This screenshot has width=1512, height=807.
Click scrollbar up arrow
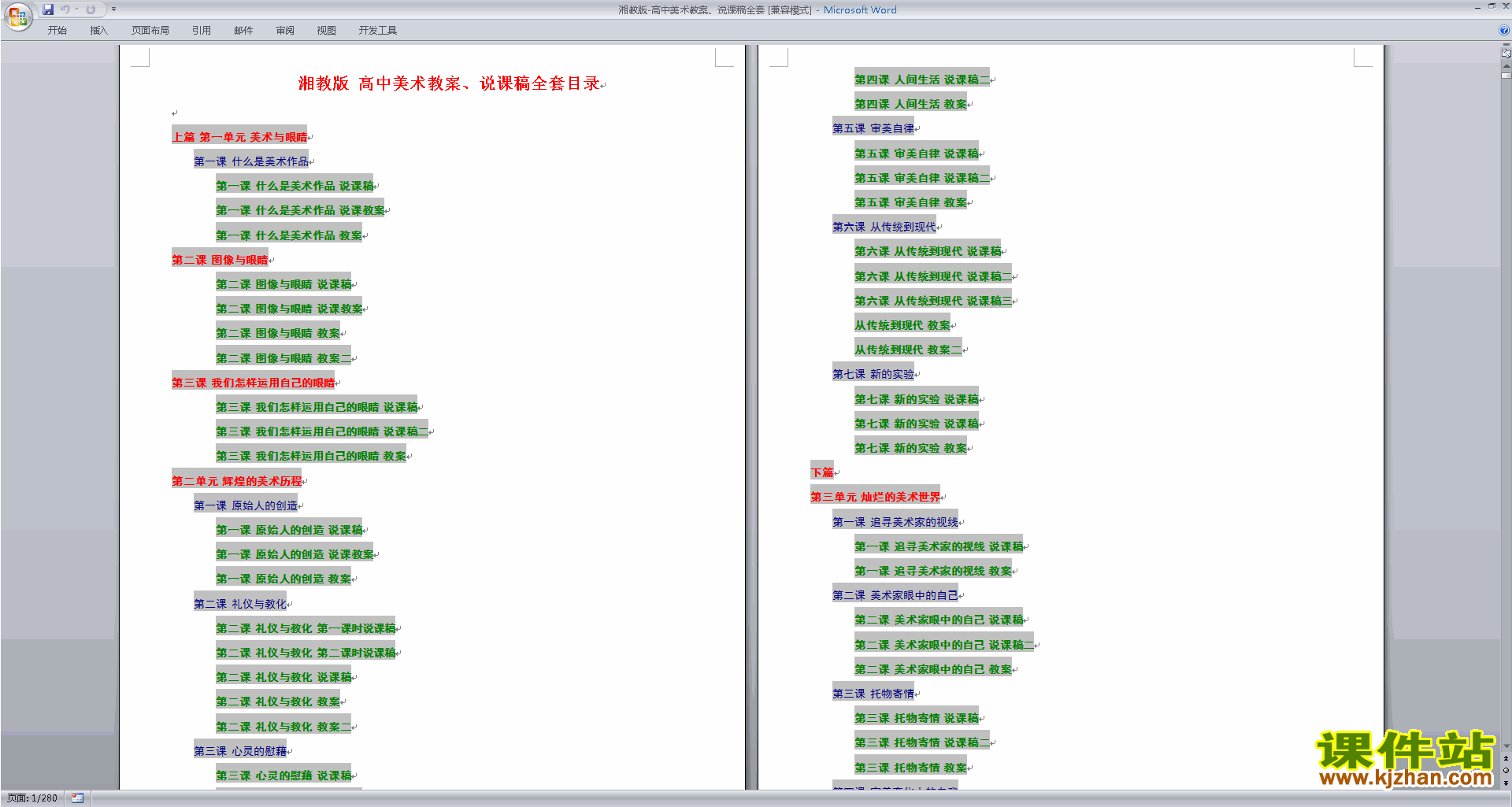click(1506, 66)
